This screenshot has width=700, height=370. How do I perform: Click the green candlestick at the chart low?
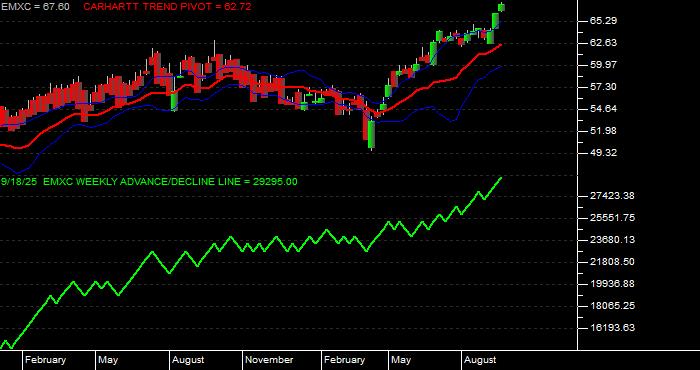(371, 135)
